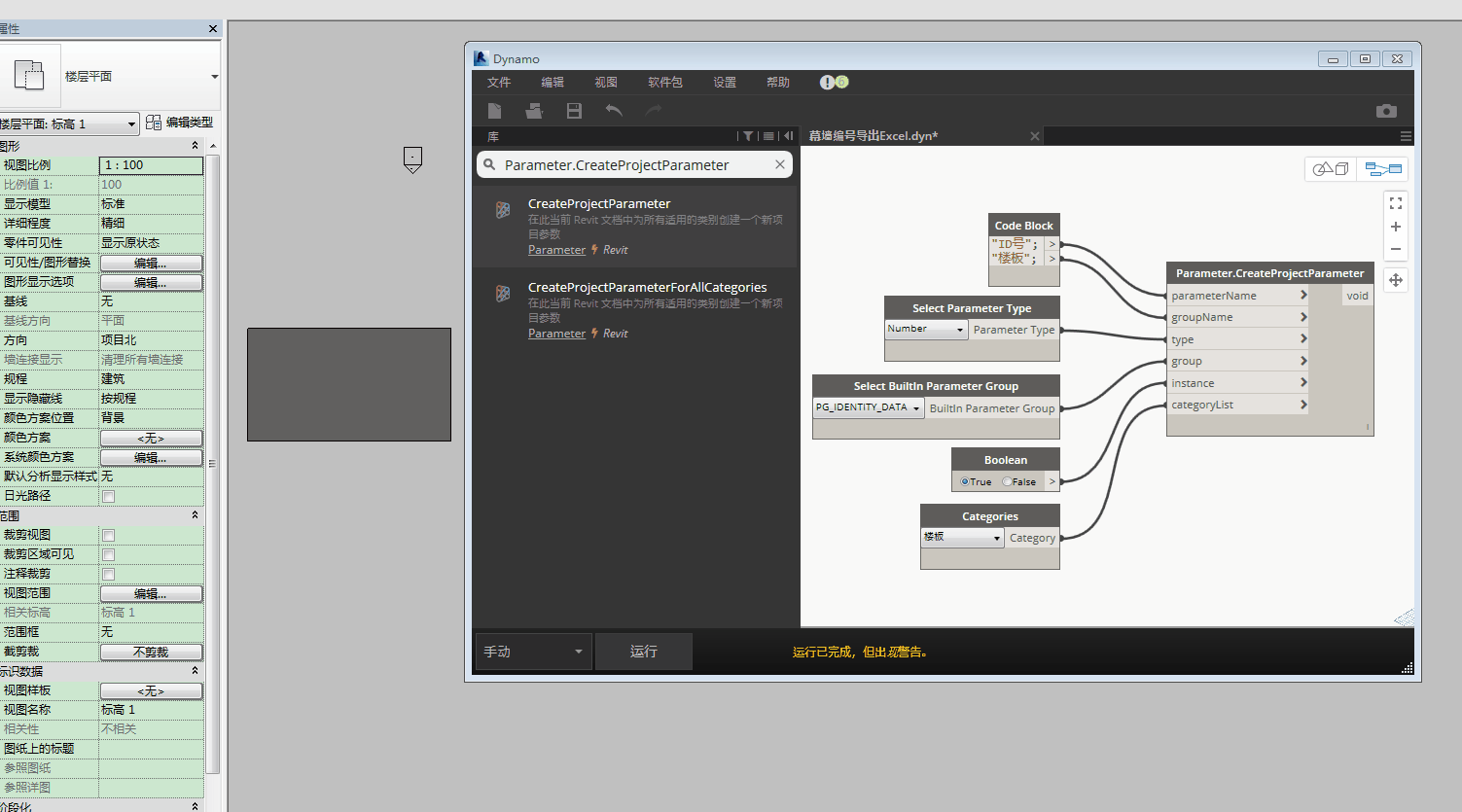1462x812 pixels.
Task: Open the 手动 run mode dropdown
Action: (x=533, y=652)
